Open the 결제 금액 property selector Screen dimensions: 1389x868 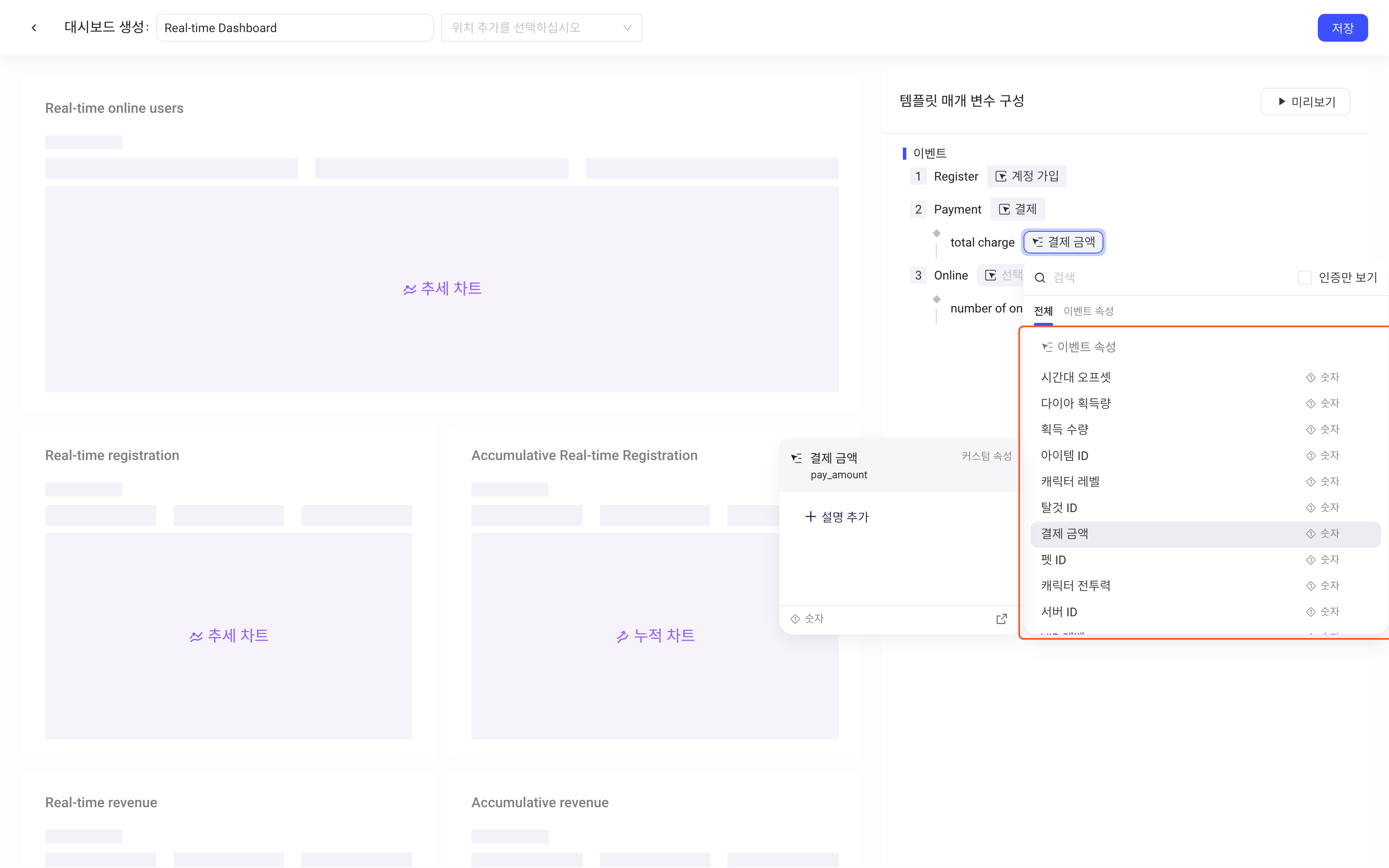point(1063,242)
